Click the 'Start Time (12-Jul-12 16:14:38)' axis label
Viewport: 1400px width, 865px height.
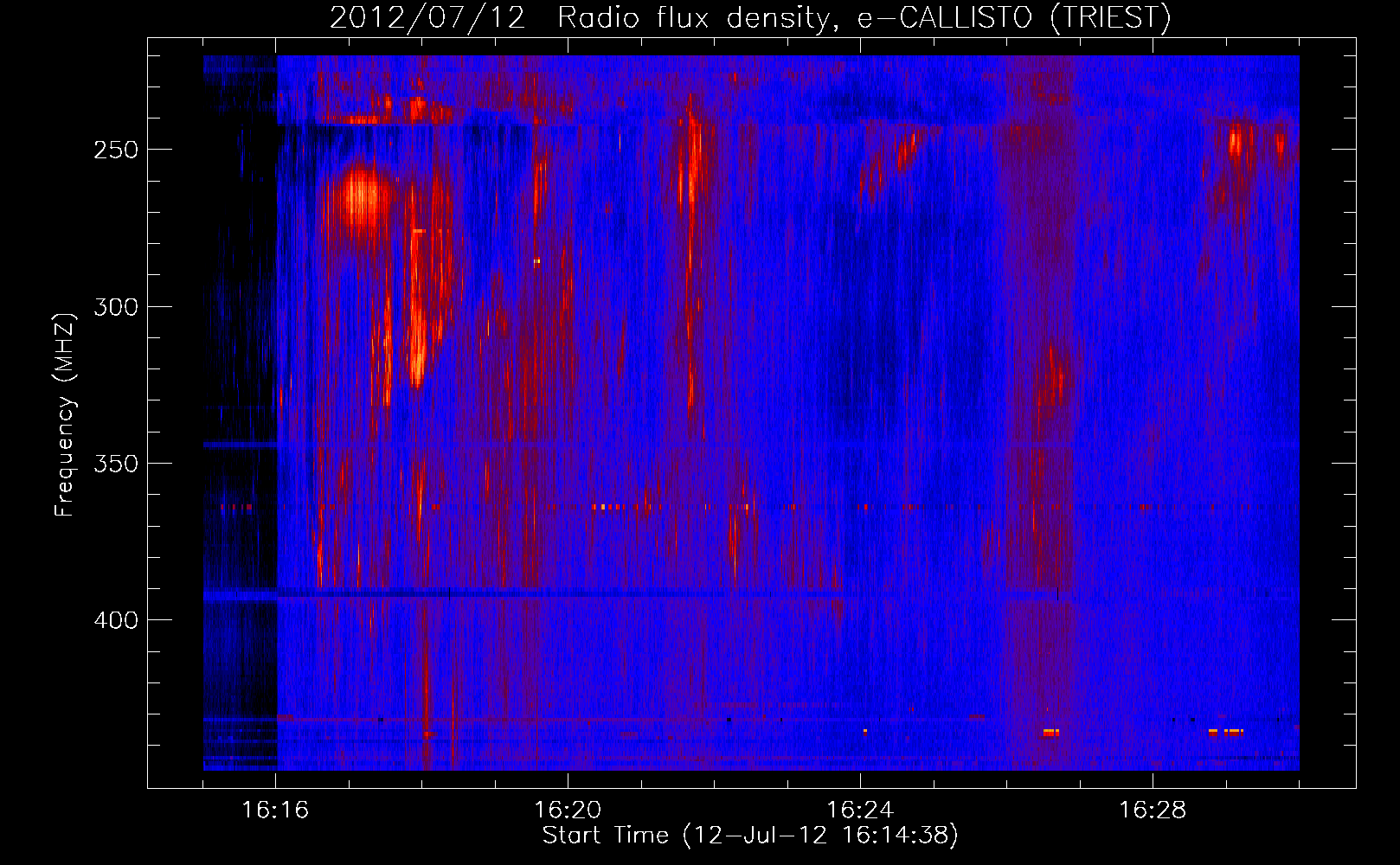tap(750, 836)
